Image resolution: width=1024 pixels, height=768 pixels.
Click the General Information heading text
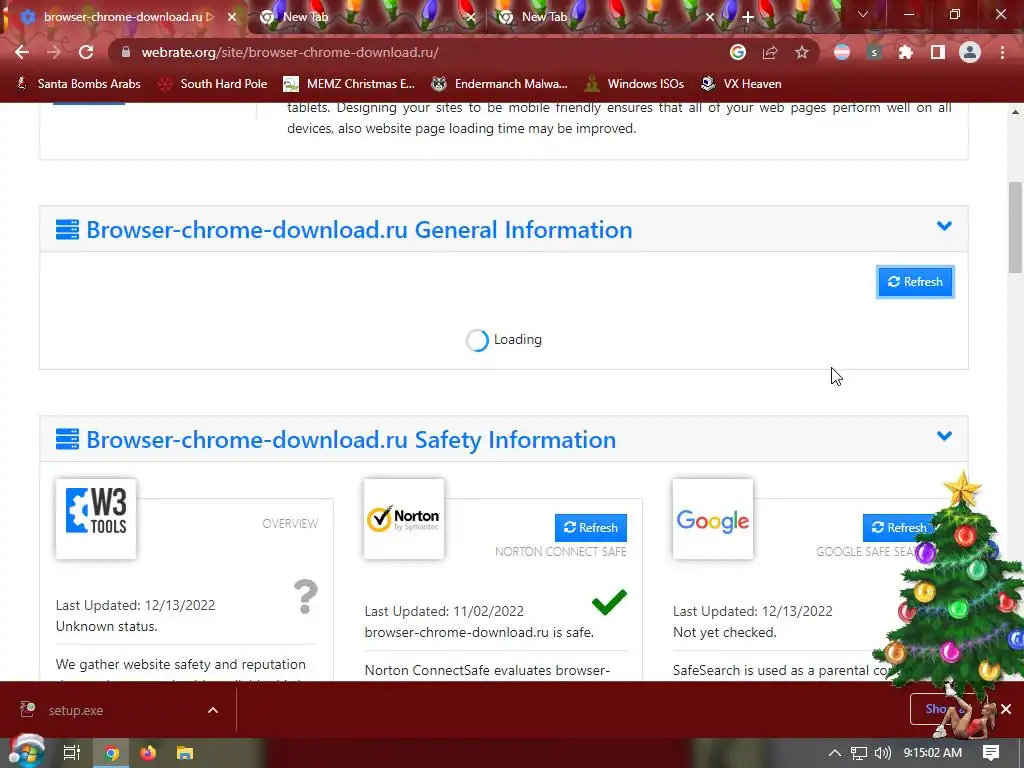pyautogui.click(x=359, y=230)
